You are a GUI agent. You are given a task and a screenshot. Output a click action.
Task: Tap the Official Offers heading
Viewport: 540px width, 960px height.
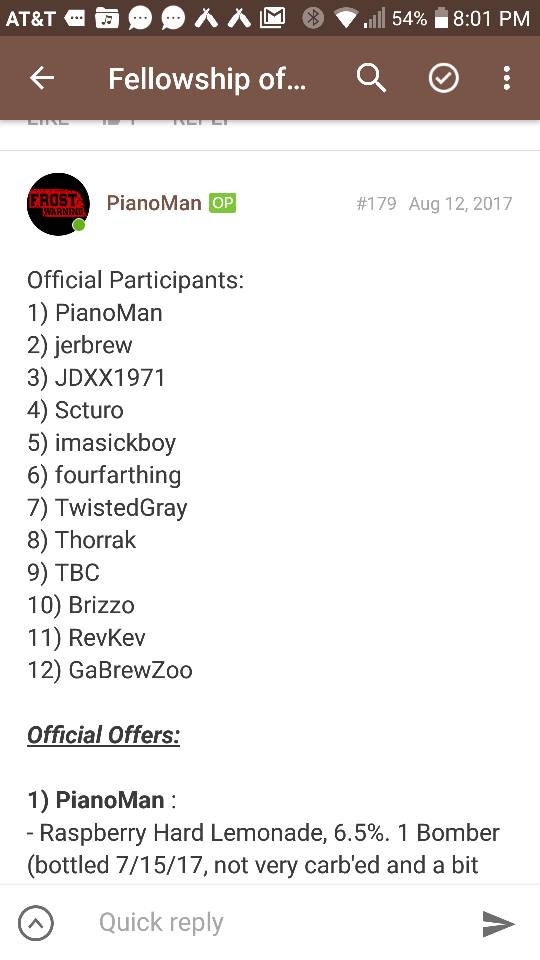[x=103, y=735]
